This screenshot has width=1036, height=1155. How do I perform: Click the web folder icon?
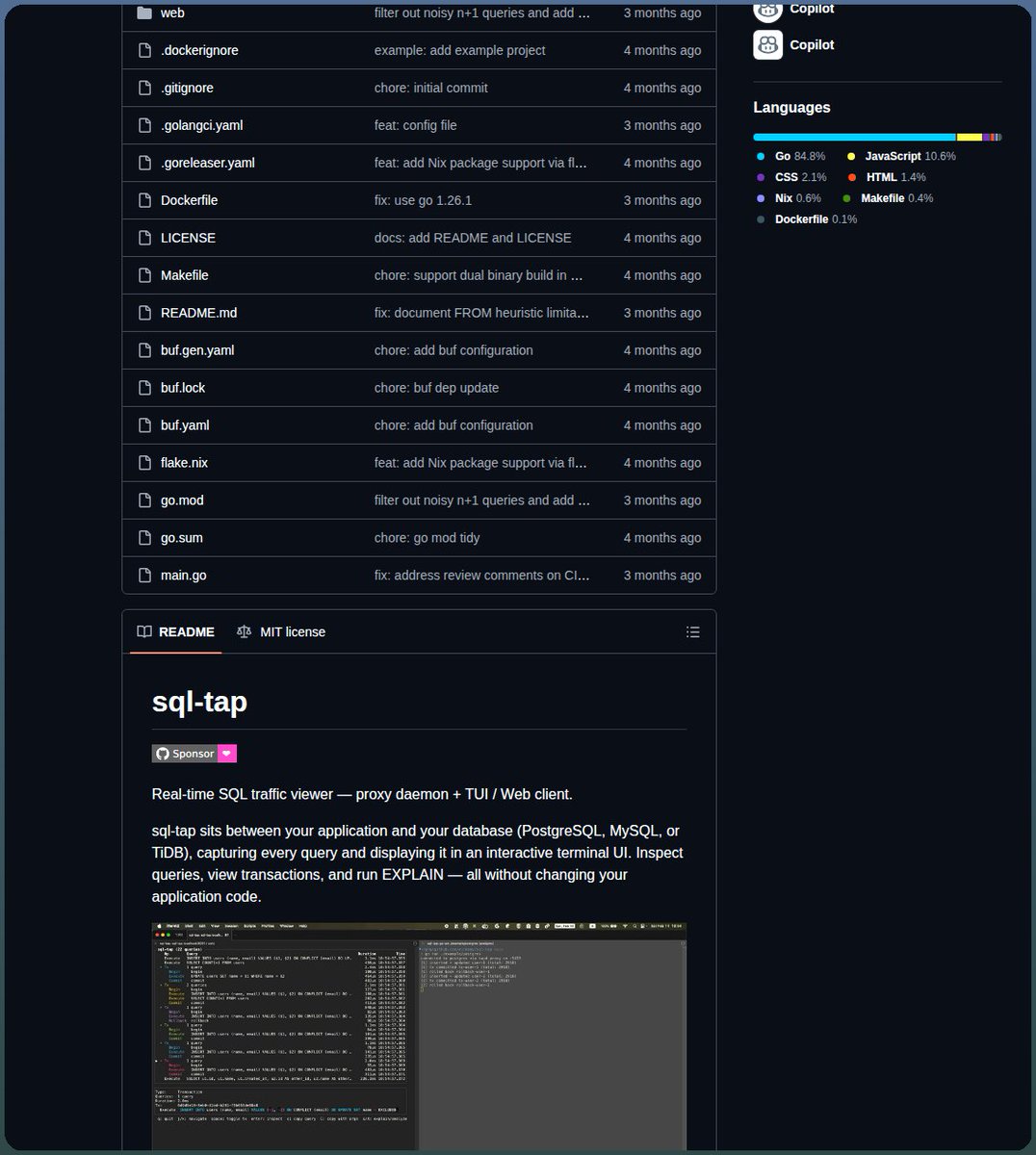click(x=144, y=13)
